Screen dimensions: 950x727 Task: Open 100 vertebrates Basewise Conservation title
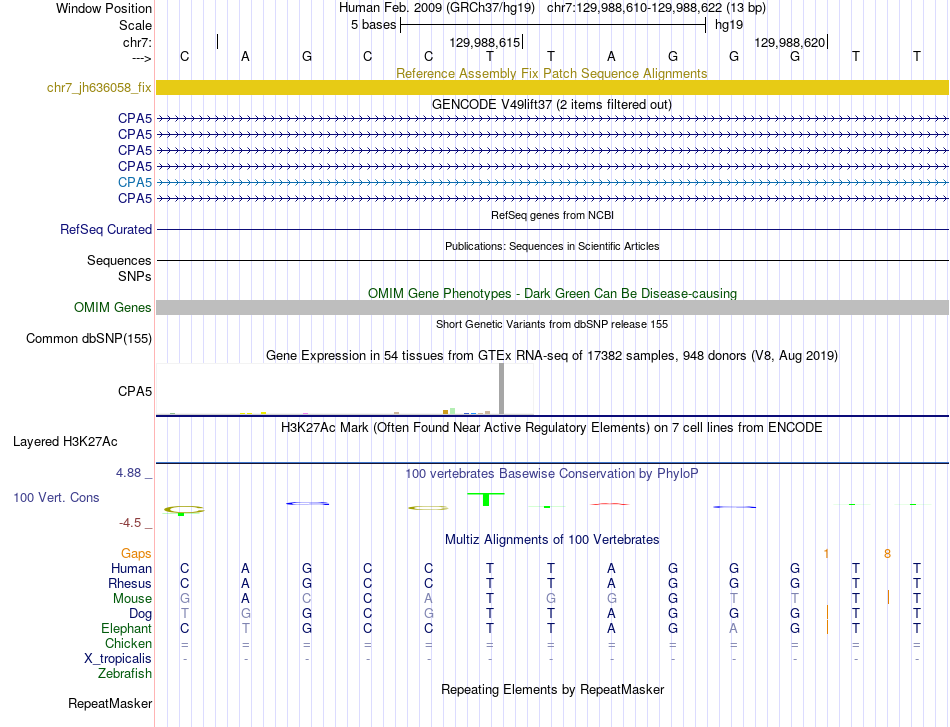coord(551,474)
